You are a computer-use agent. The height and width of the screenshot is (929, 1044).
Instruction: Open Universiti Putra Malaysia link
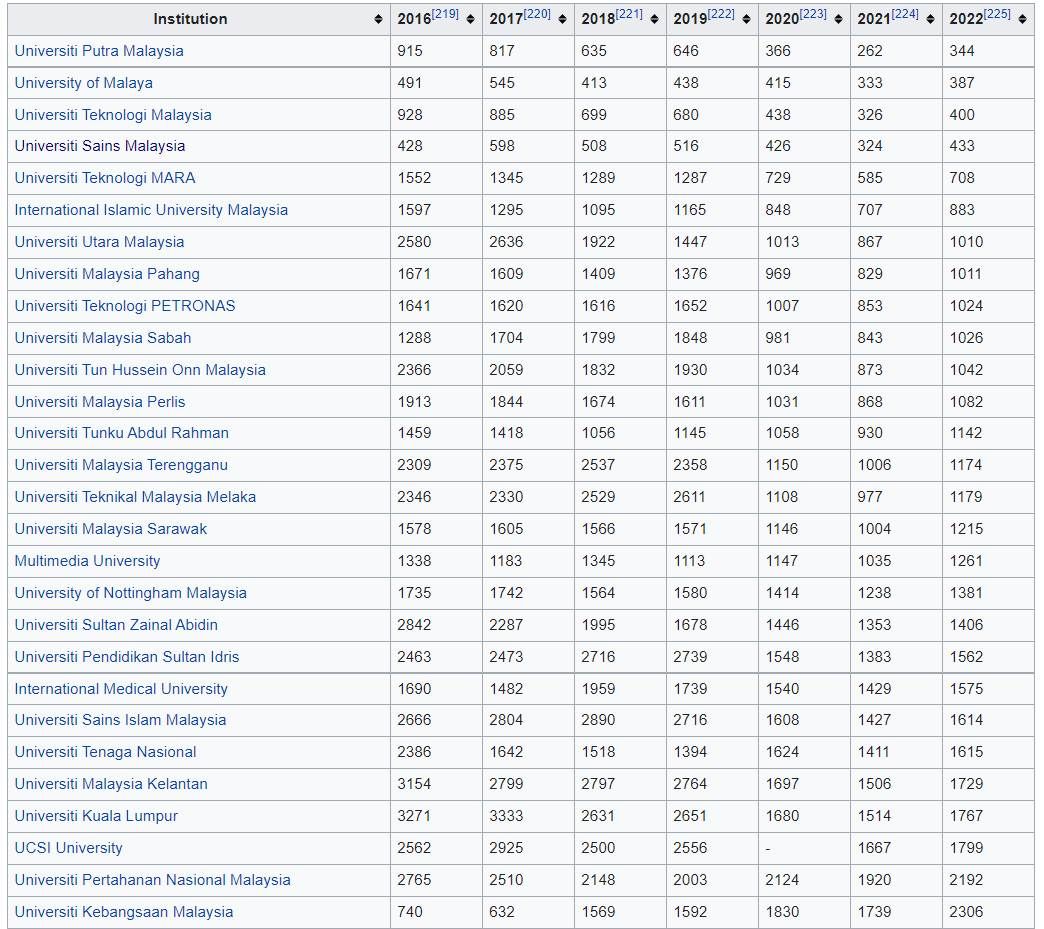click(99, 51)
